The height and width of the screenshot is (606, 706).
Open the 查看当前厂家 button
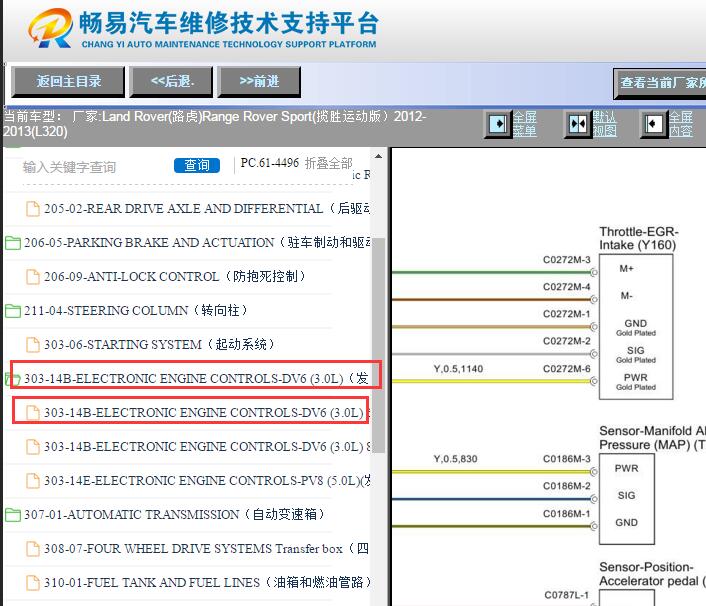pos(660,83)
